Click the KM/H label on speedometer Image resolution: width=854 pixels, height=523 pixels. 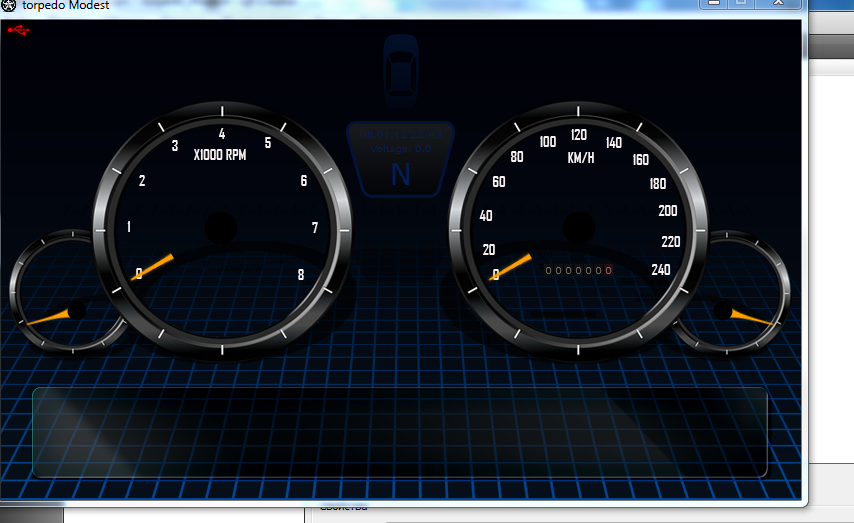click(581, 158)
